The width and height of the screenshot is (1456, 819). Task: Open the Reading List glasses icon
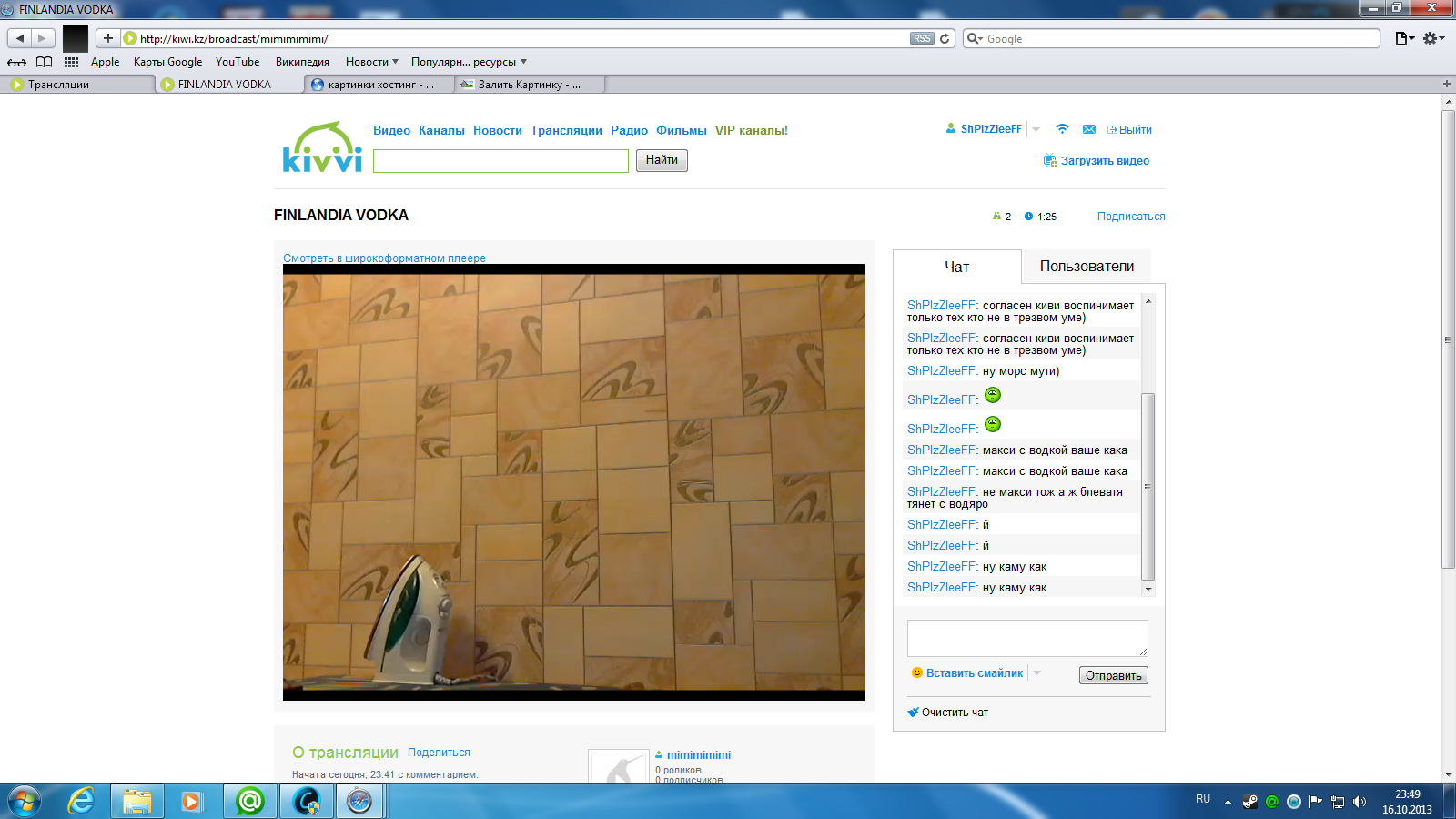click(x=16, y=62)
